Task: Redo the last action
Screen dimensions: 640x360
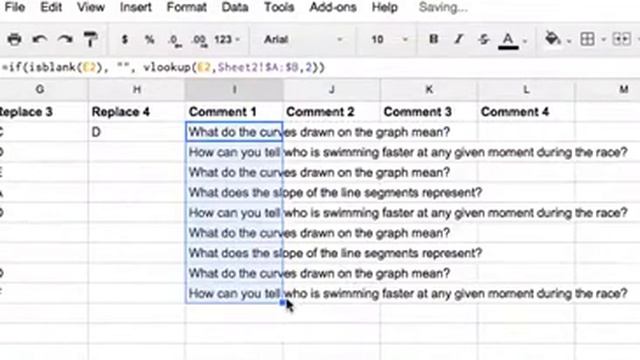Action: 65,39
